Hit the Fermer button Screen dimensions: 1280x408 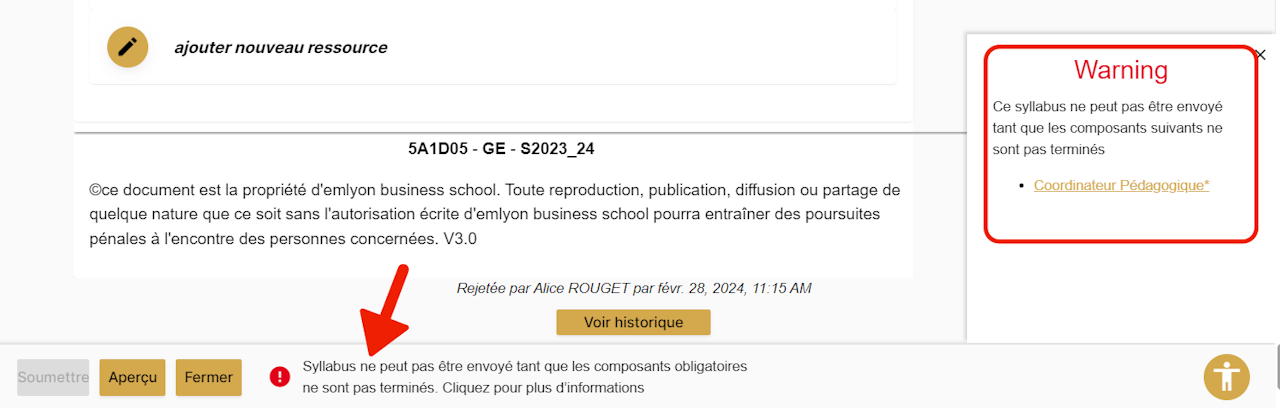[x=209, y=377]
